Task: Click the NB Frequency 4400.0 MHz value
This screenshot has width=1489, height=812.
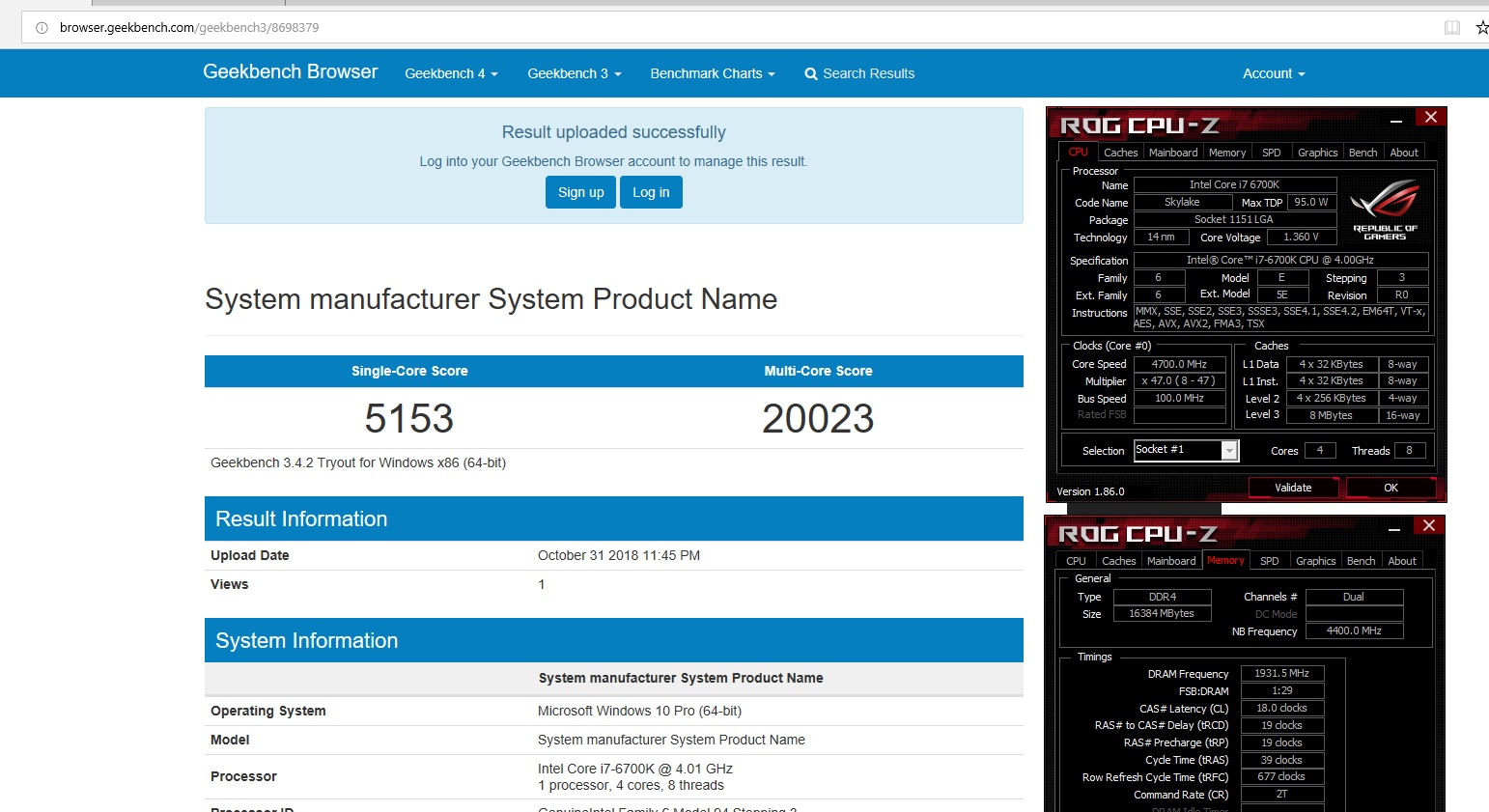Action: point(1354,630)
